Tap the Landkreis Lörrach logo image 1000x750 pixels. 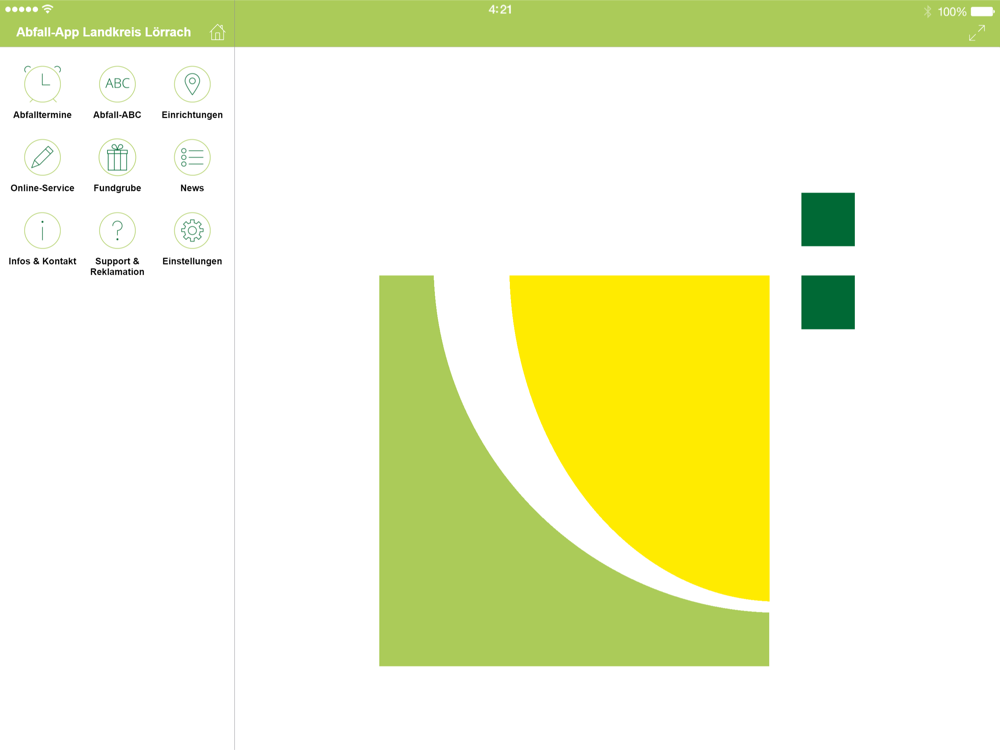617,429
